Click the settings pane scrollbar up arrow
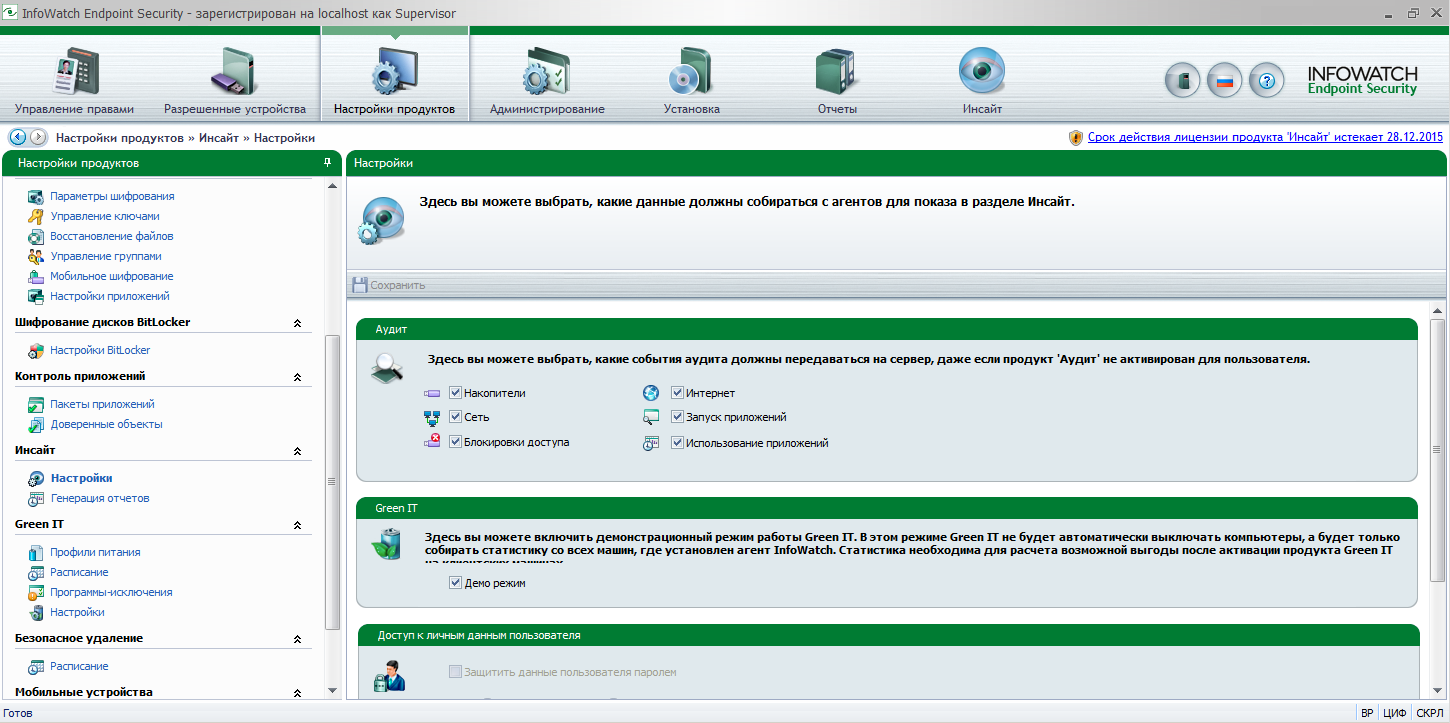 click(x=1438, y=309)
